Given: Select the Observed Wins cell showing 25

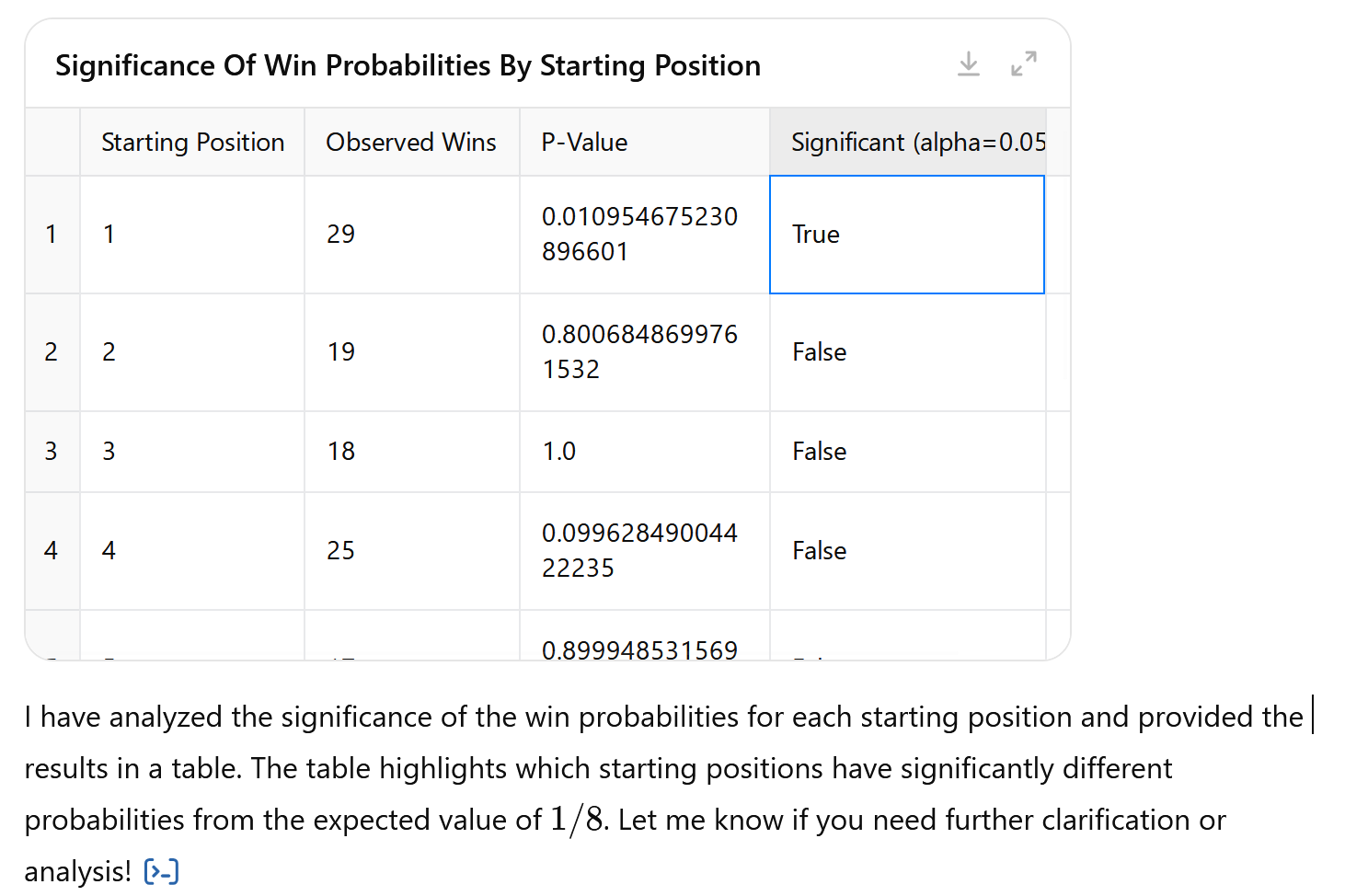Looking at the screenshot, I should coord(411,551).
